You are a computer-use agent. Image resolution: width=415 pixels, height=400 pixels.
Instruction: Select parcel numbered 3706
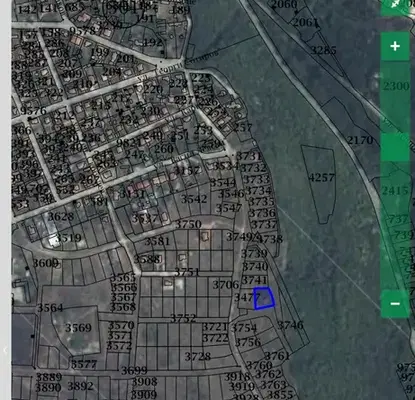(x=226, y=285)
